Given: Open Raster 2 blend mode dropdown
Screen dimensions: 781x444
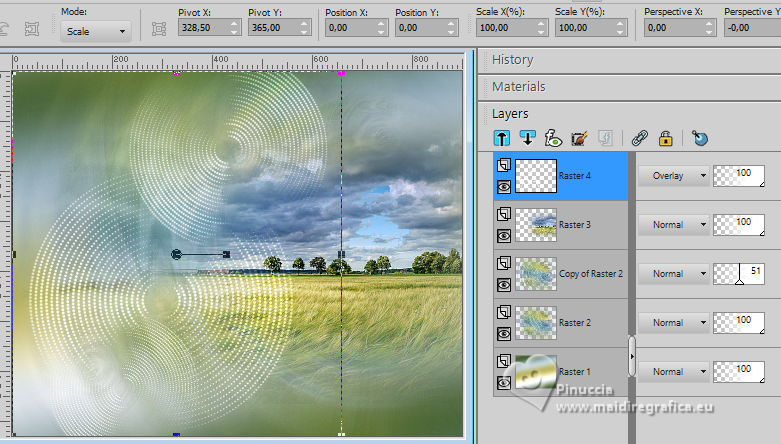Looking at the screenshot, I should pos(673,322).
